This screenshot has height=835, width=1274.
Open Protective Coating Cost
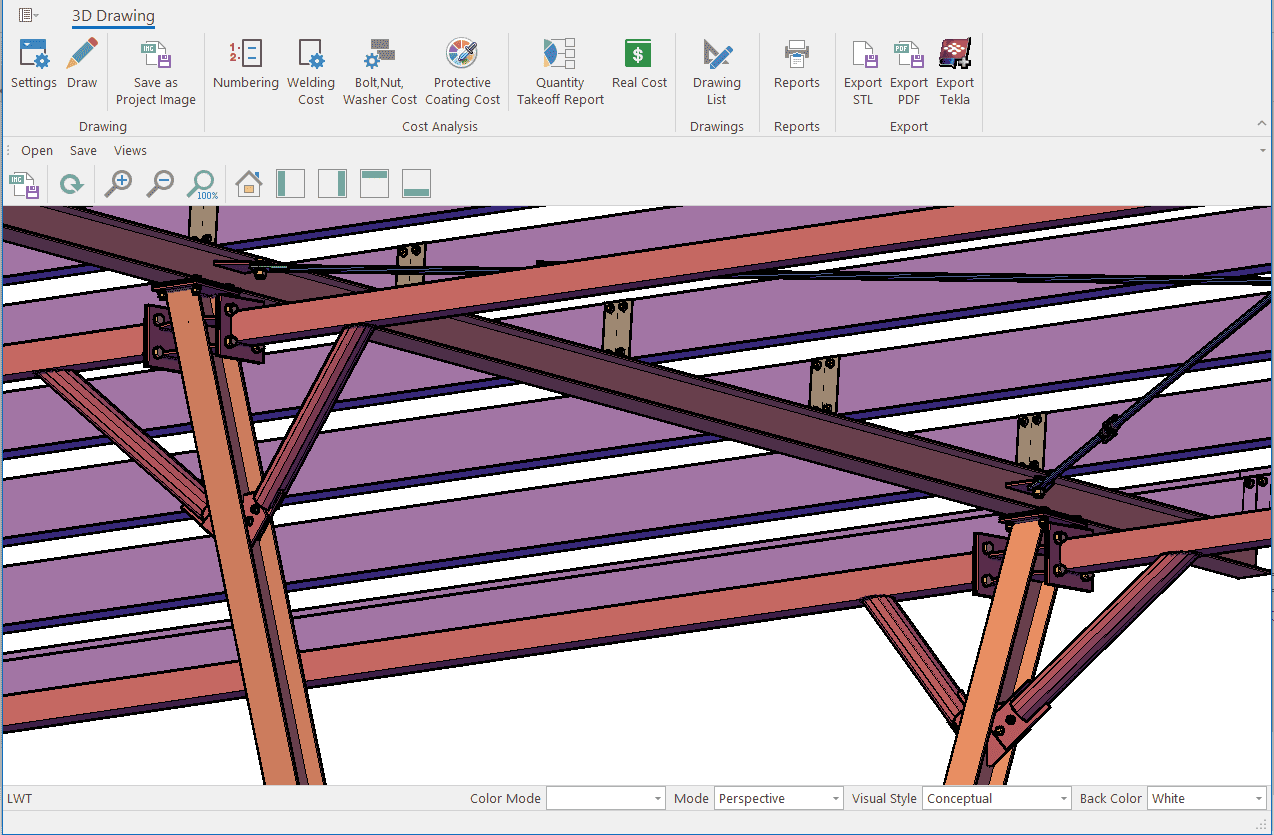click(x=462, y=73)
